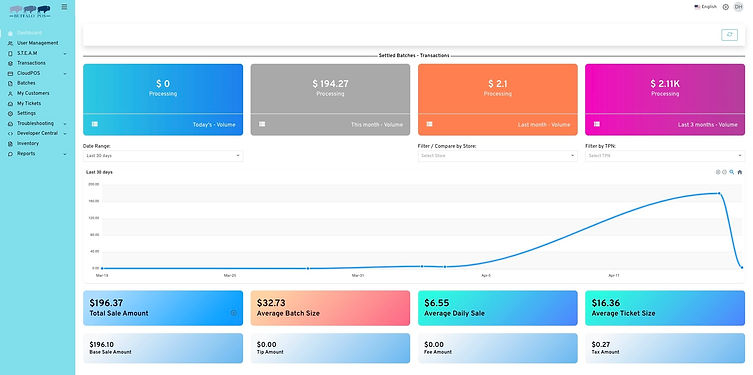
Task: Expand the CloudPOS submenu arrow
Action: pyautogui.click(x=65, y=74)
